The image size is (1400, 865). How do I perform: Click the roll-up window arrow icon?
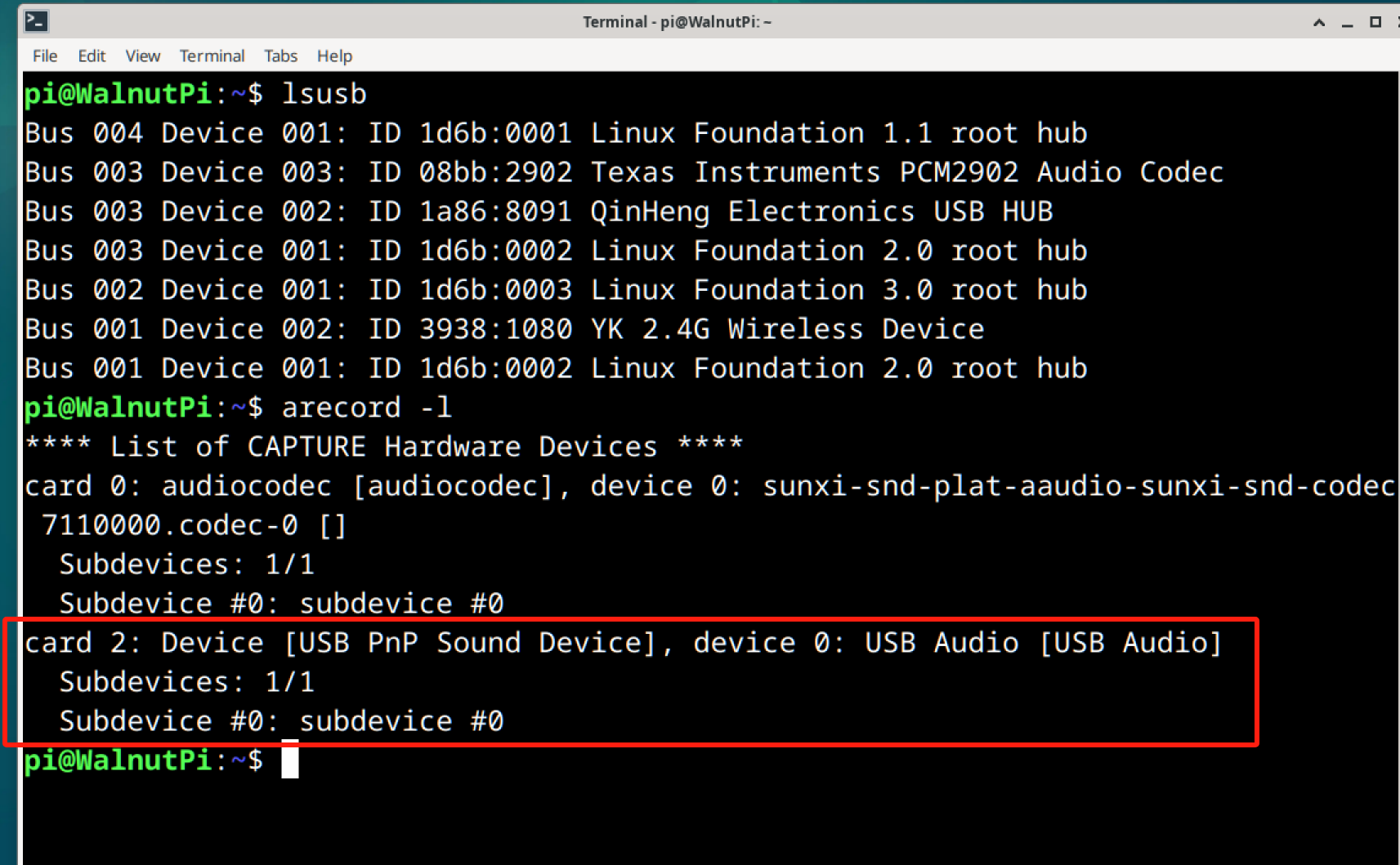tap(1319, 22)
